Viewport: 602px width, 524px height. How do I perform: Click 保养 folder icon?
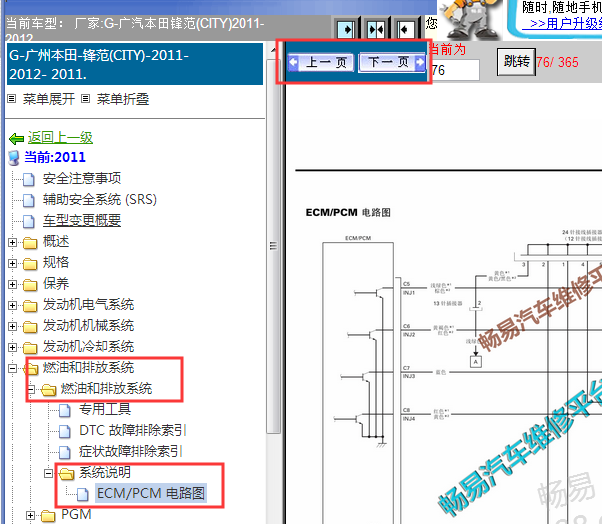[x=30, y=284]
